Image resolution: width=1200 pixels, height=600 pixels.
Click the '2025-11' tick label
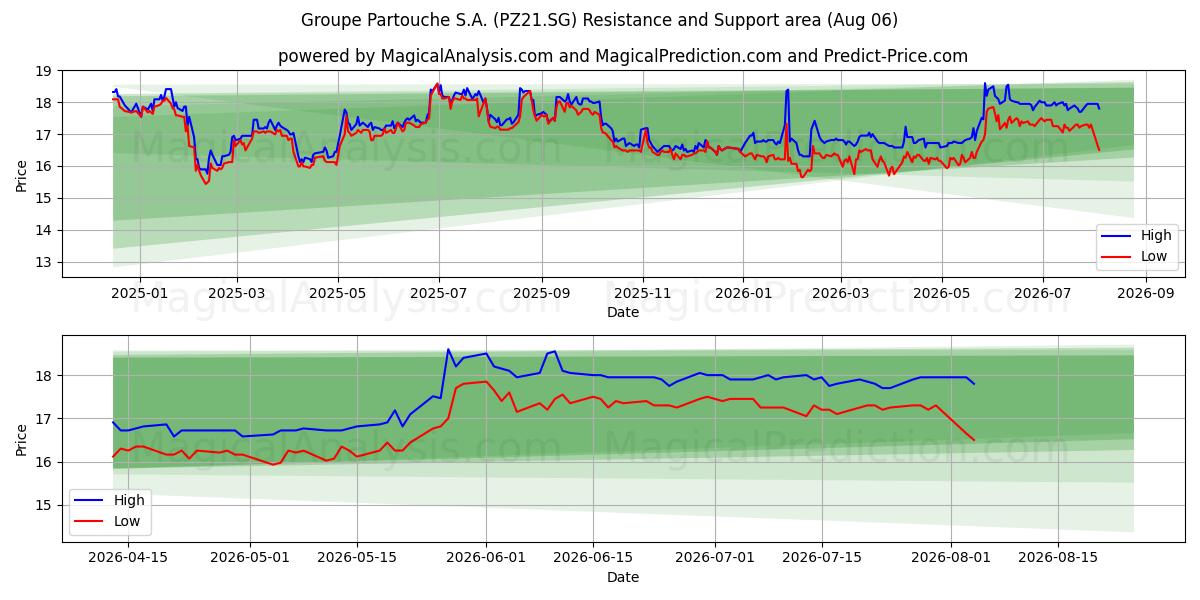click(x=643, y=294)
